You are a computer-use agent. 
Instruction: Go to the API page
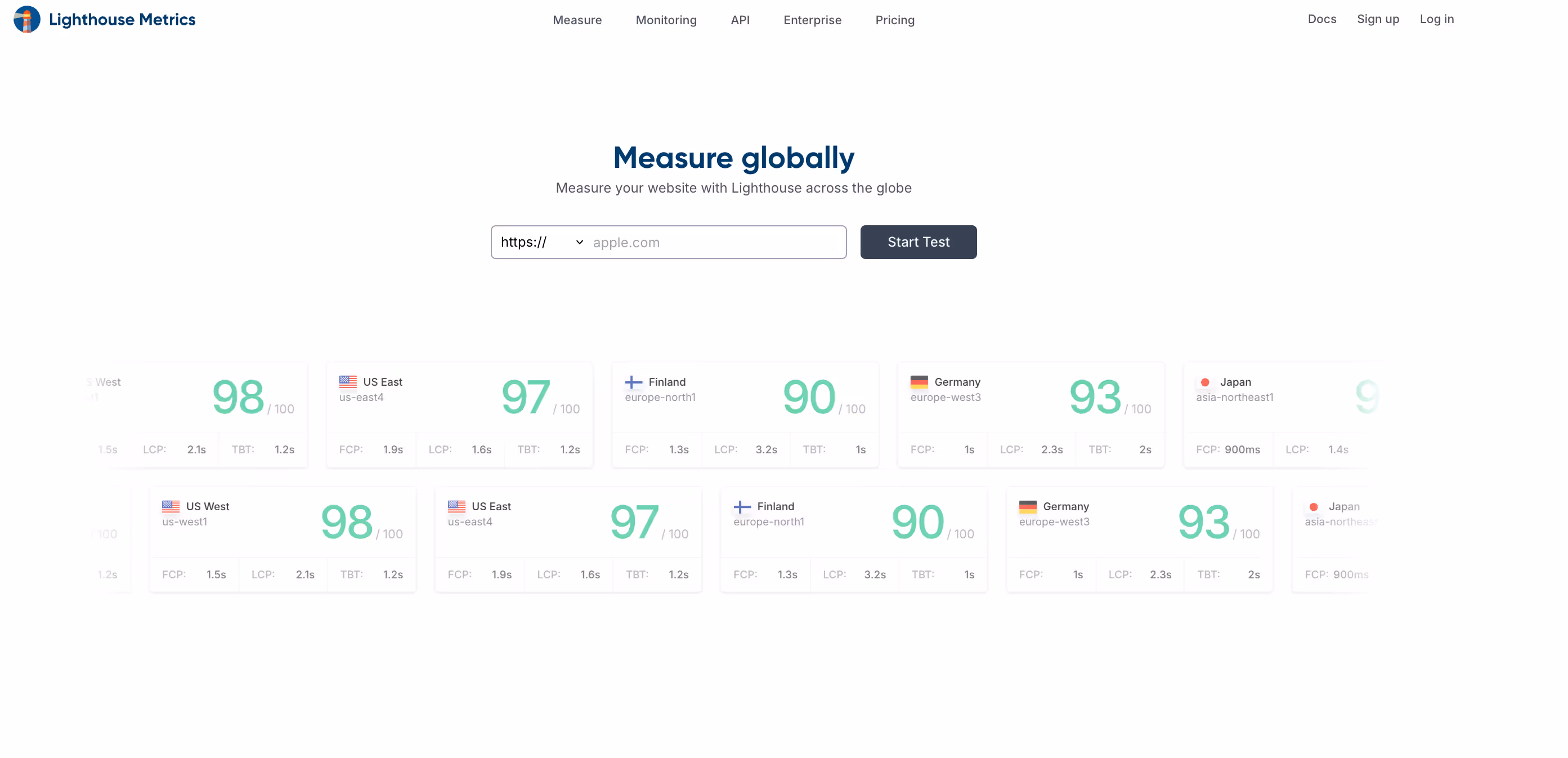pyautogui.click(x=740, y=20)
